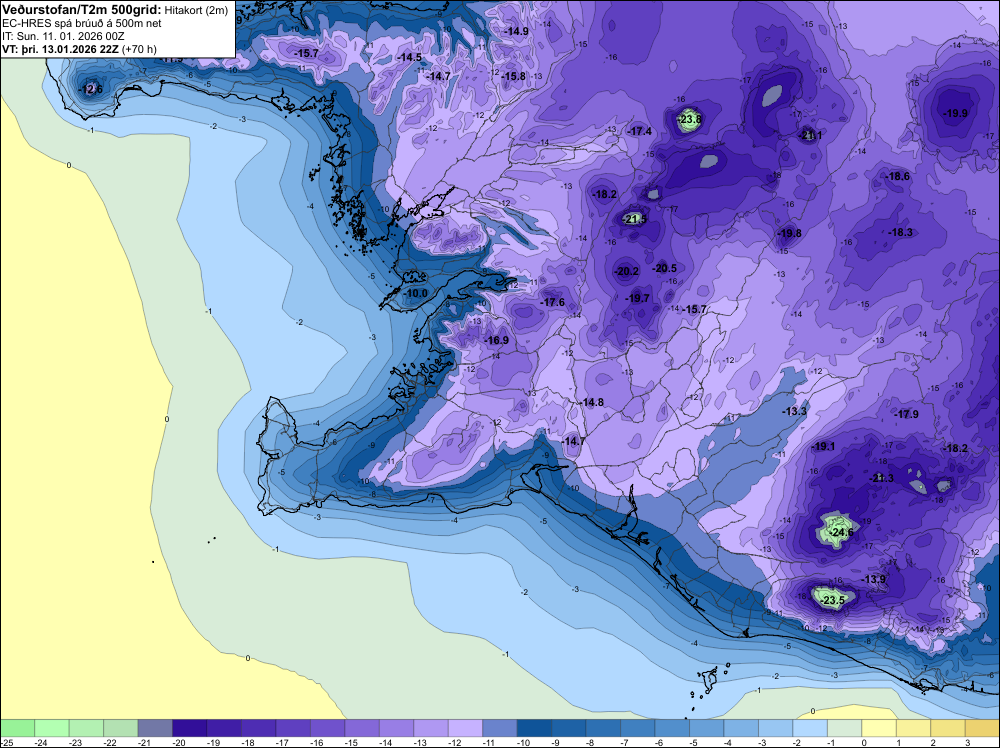The image size is (1000, 748).
Task: Select the -17.9 temperature value
Action: 906,414
